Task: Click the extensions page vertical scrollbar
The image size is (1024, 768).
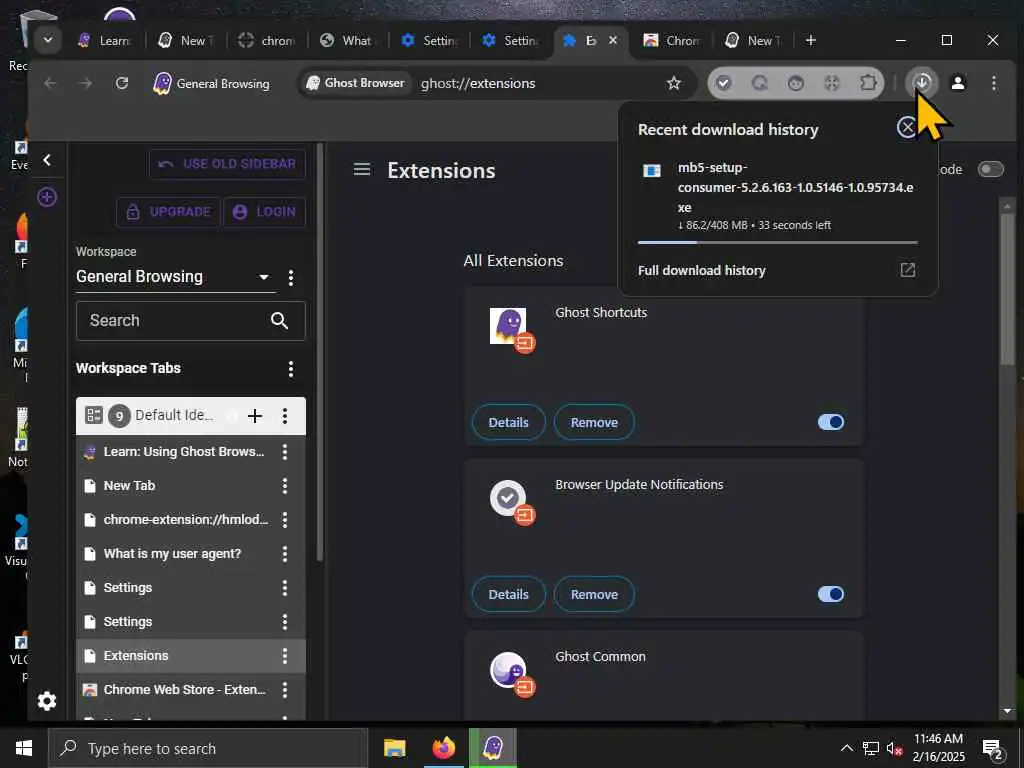Action: coord(1007,291)
